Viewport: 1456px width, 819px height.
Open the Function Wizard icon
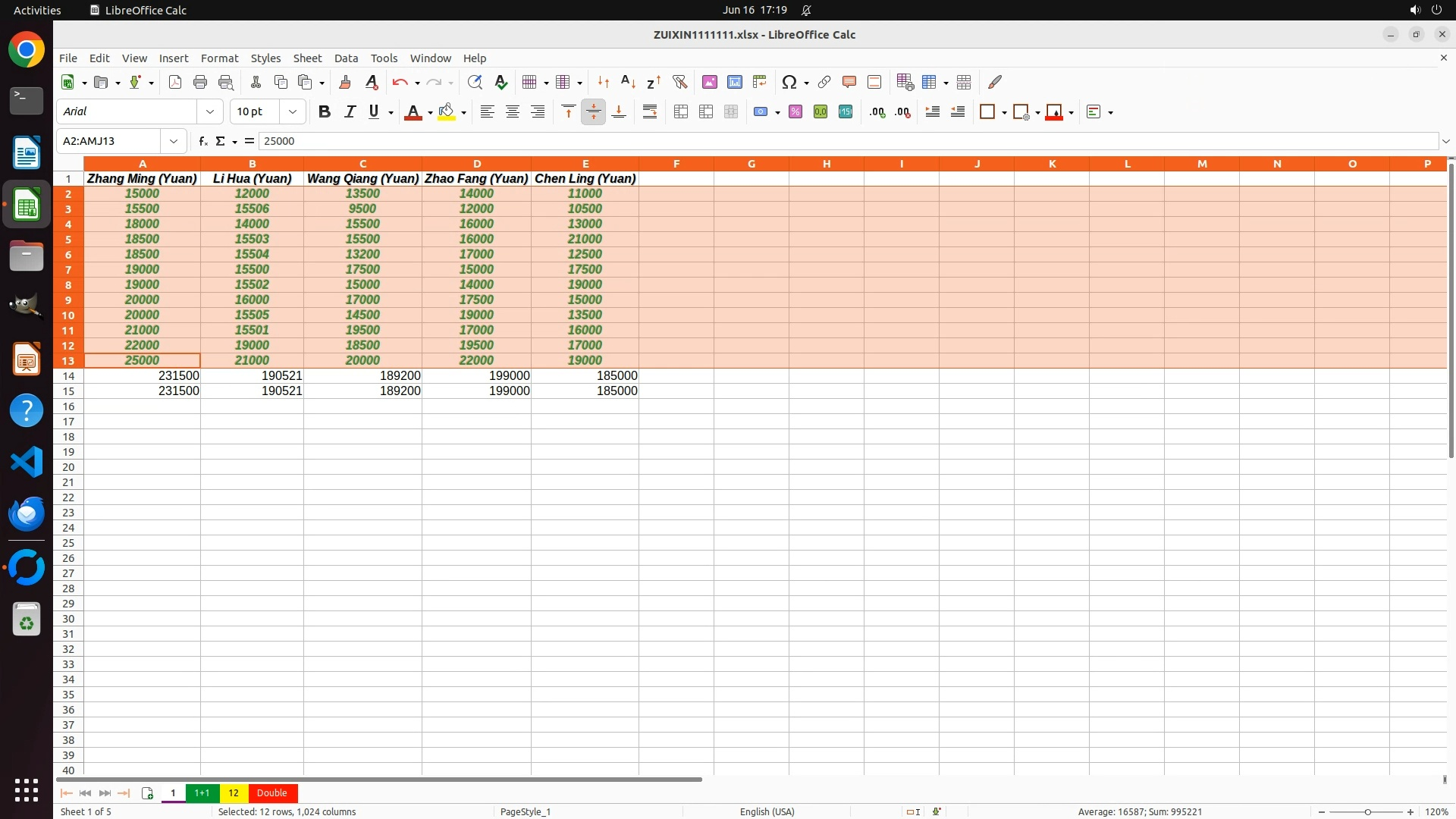click(202, 141)
